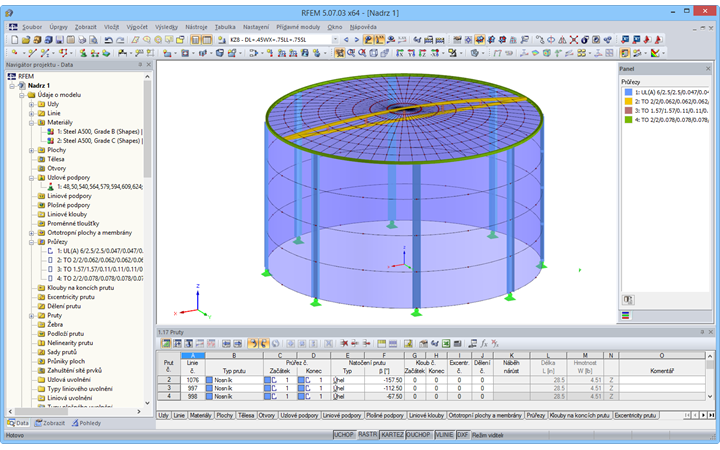Click the delete row icon in table toolbar

pyautogui.click(x=344, y=343)
